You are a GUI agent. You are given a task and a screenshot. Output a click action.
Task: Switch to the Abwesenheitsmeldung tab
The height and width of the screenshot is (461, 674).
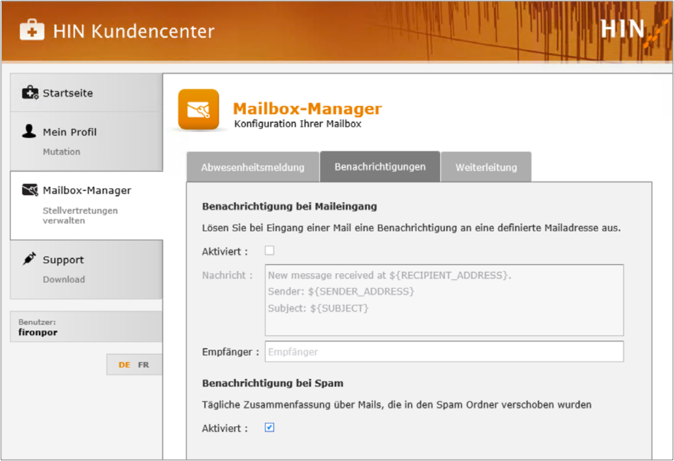pyautogui.click(x=253, y=167)
